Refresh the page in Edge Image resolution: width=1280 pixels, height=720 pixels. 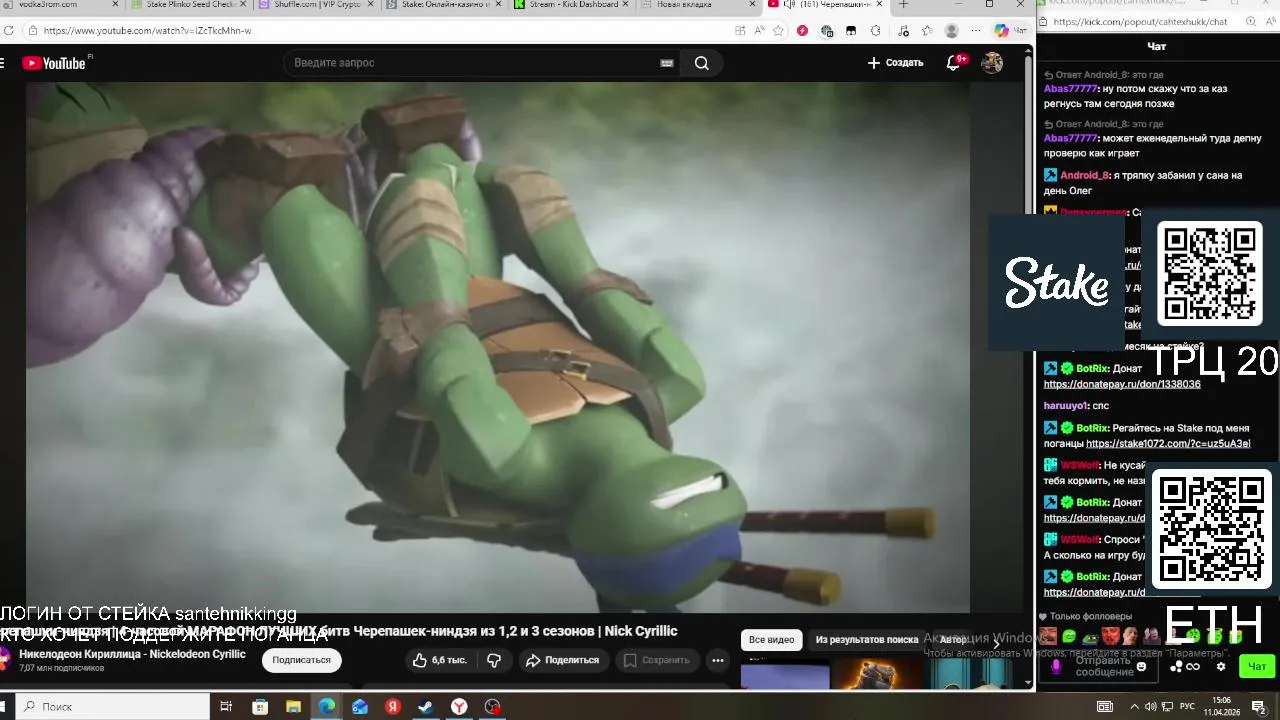tap(9, 31)
